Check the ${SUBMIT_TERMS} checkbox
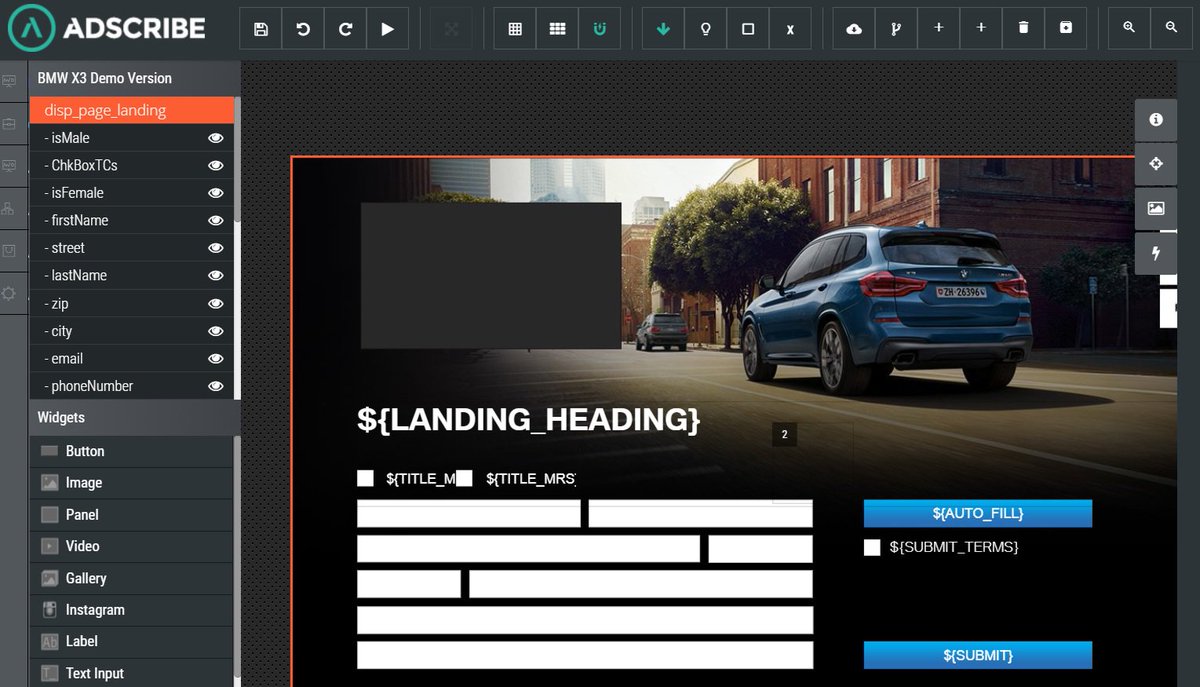Image resolution: width=1200 pixels, height=687 pixels. [872, 547]
